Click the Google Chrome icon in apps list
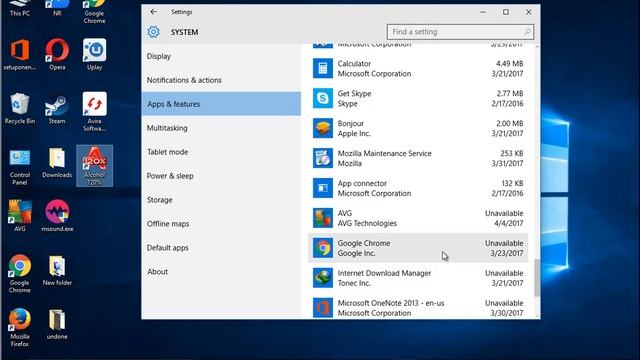The image size is (640, 360). (322, 248)
